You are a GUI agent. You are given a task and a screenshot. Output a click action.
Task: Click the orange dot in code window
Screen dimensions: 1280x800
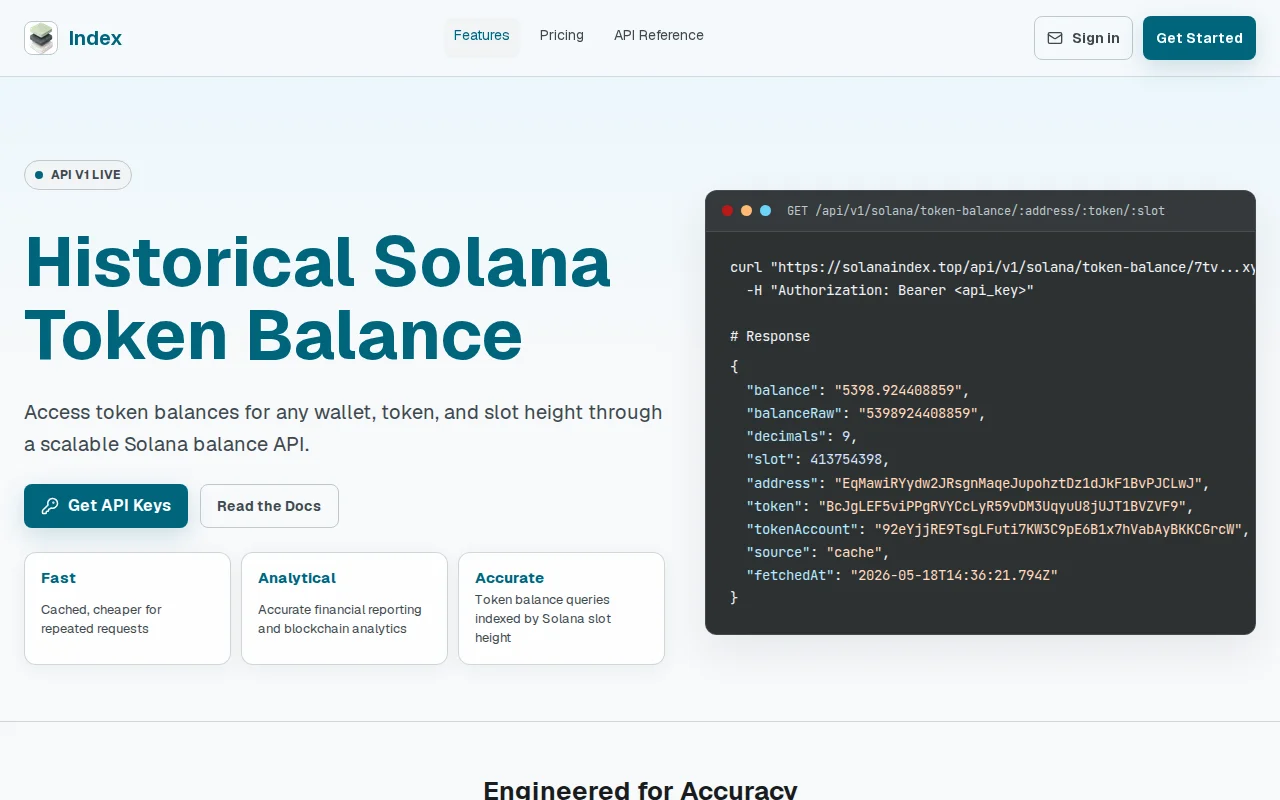tap(746, 211)
